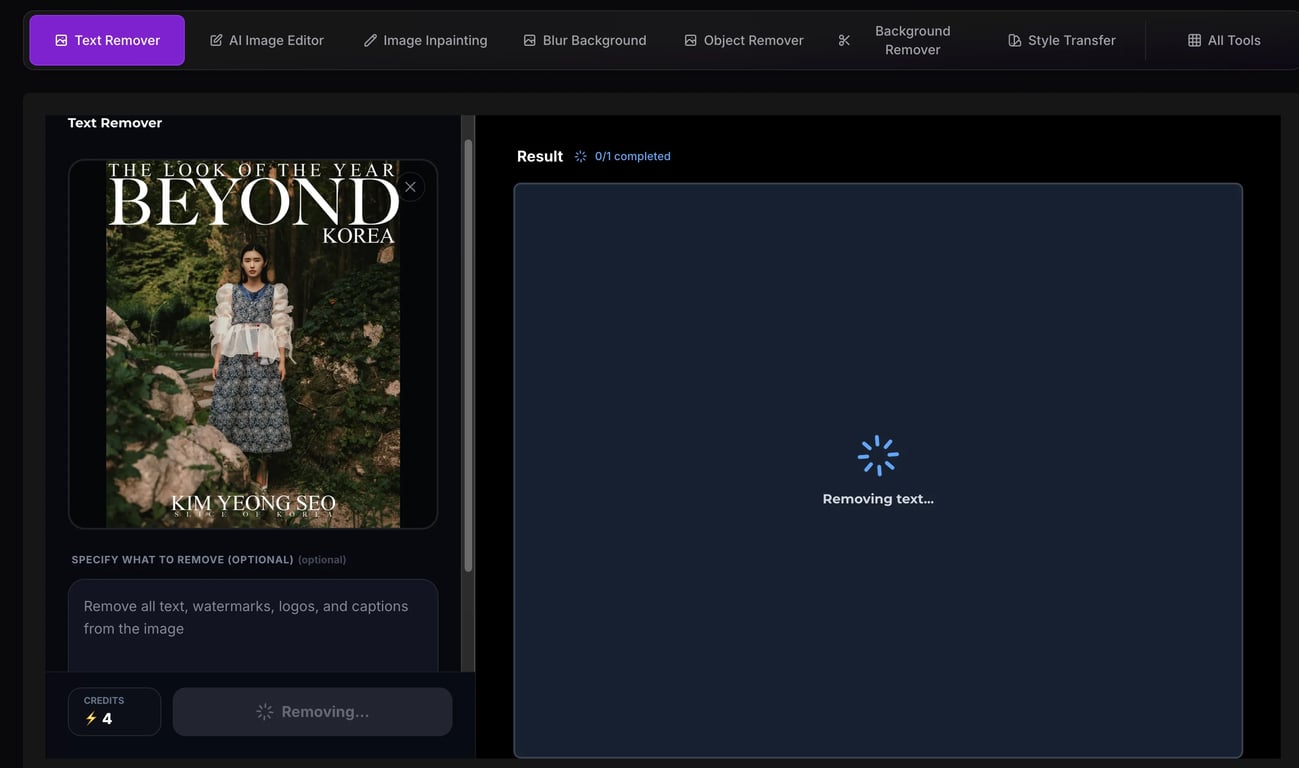The width and height of the screenshot is (1299, 768).
Task: Focus the 'Specify what to remove' text box
Action: coord(253,625)
